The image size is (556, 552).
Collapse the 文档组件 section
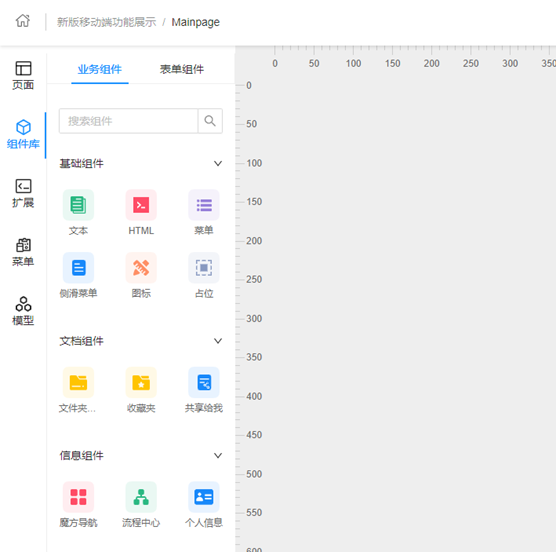click(x=218, y=341)
